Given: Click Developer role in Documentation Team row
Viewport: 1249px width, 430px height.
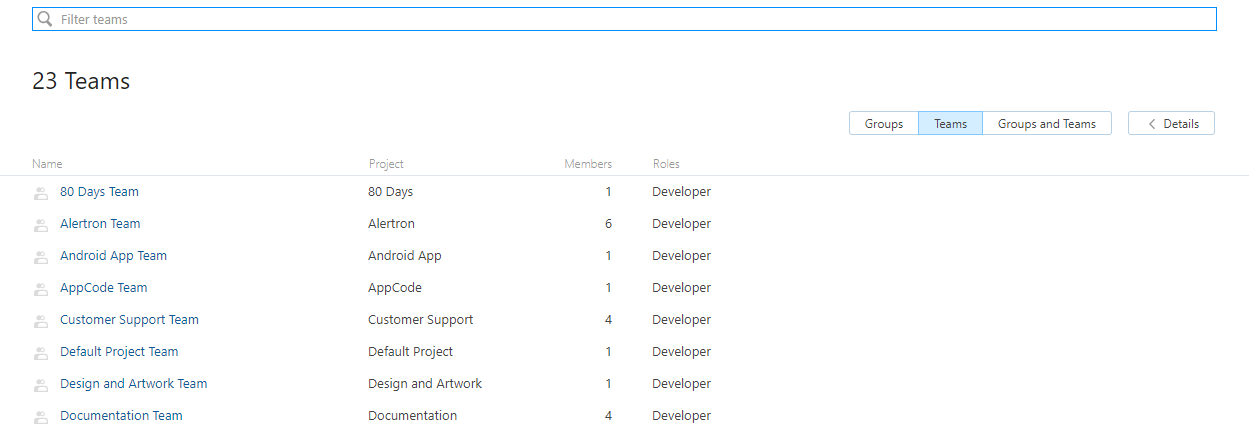Looking at the screenshot, I should (x=681, y=416).
